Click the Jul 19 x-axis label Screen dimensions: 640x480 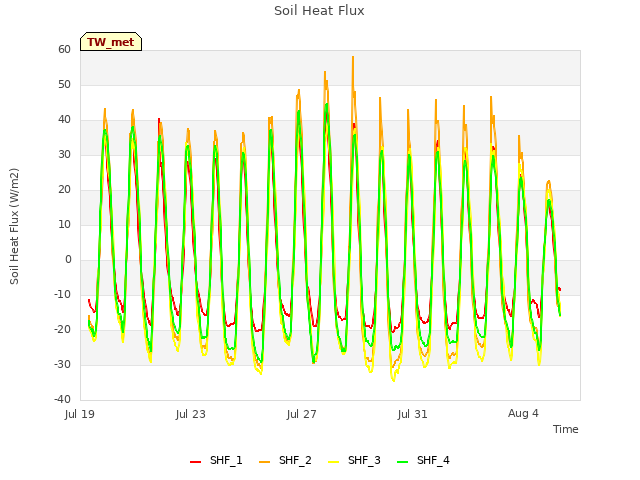click(x=80, y=414)
